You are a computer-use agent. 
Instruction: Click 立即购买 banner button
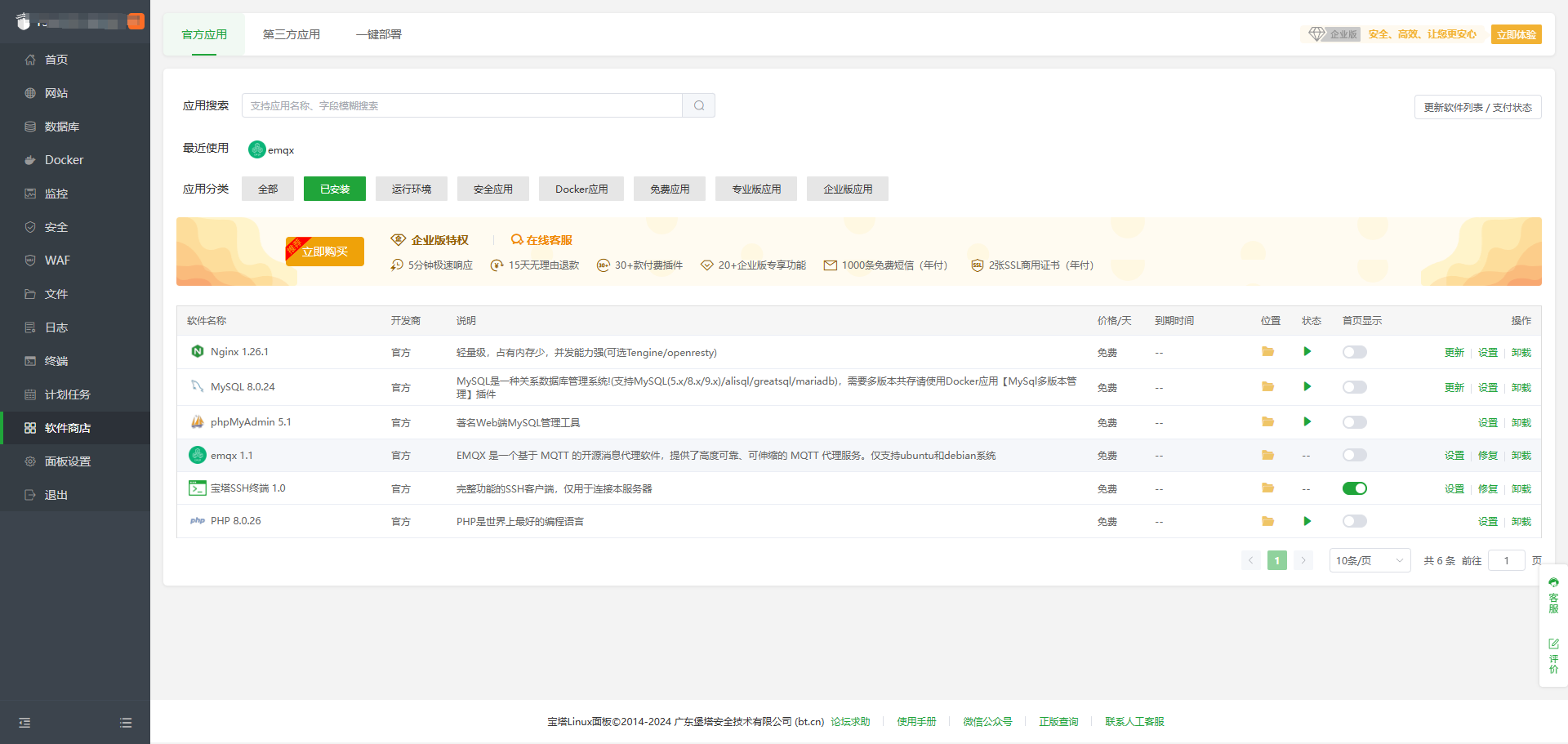tap(325, 252)
